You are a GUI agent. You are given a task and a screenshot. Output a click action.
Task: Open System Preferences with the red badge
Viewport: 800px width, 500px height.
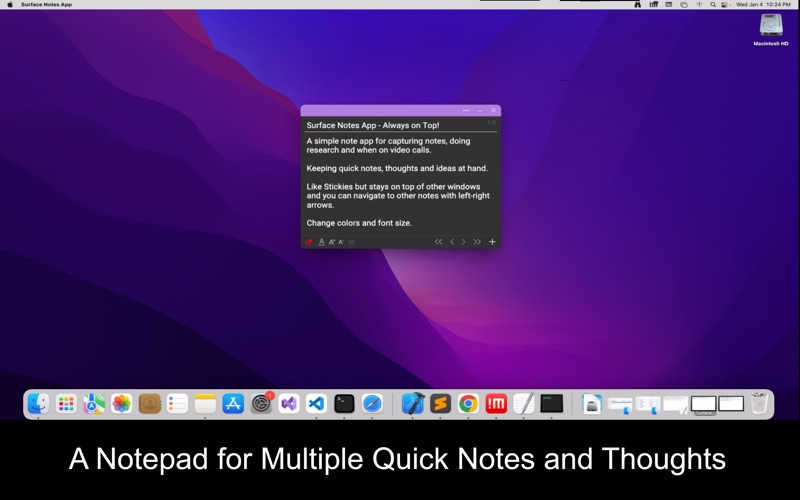(261, 404)
